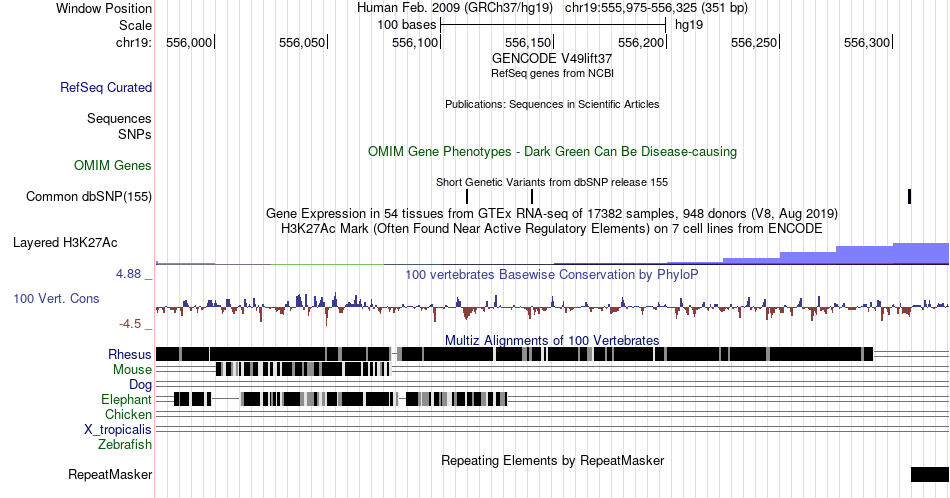Image resolution: width=950 pixels, height=498 pixels.
Task: Click the Dog alignment row label
Action: 140,385
